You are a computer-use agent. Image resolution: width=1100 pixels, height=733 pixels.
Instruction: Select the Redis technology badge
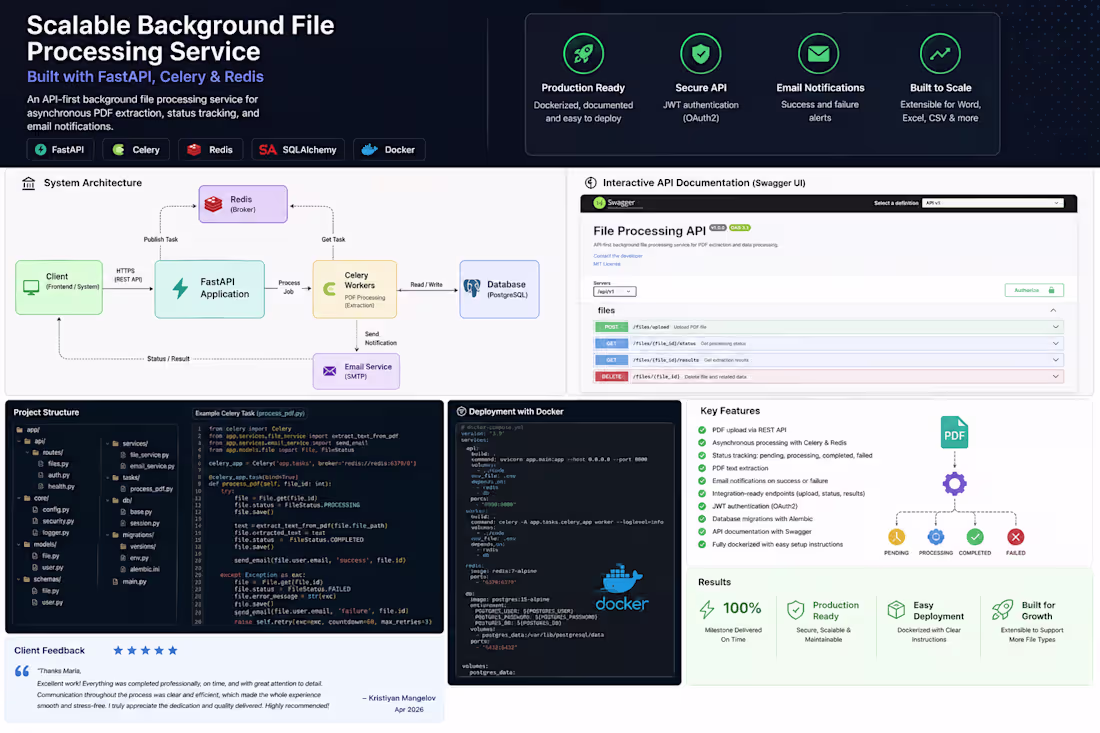(210, 149)
